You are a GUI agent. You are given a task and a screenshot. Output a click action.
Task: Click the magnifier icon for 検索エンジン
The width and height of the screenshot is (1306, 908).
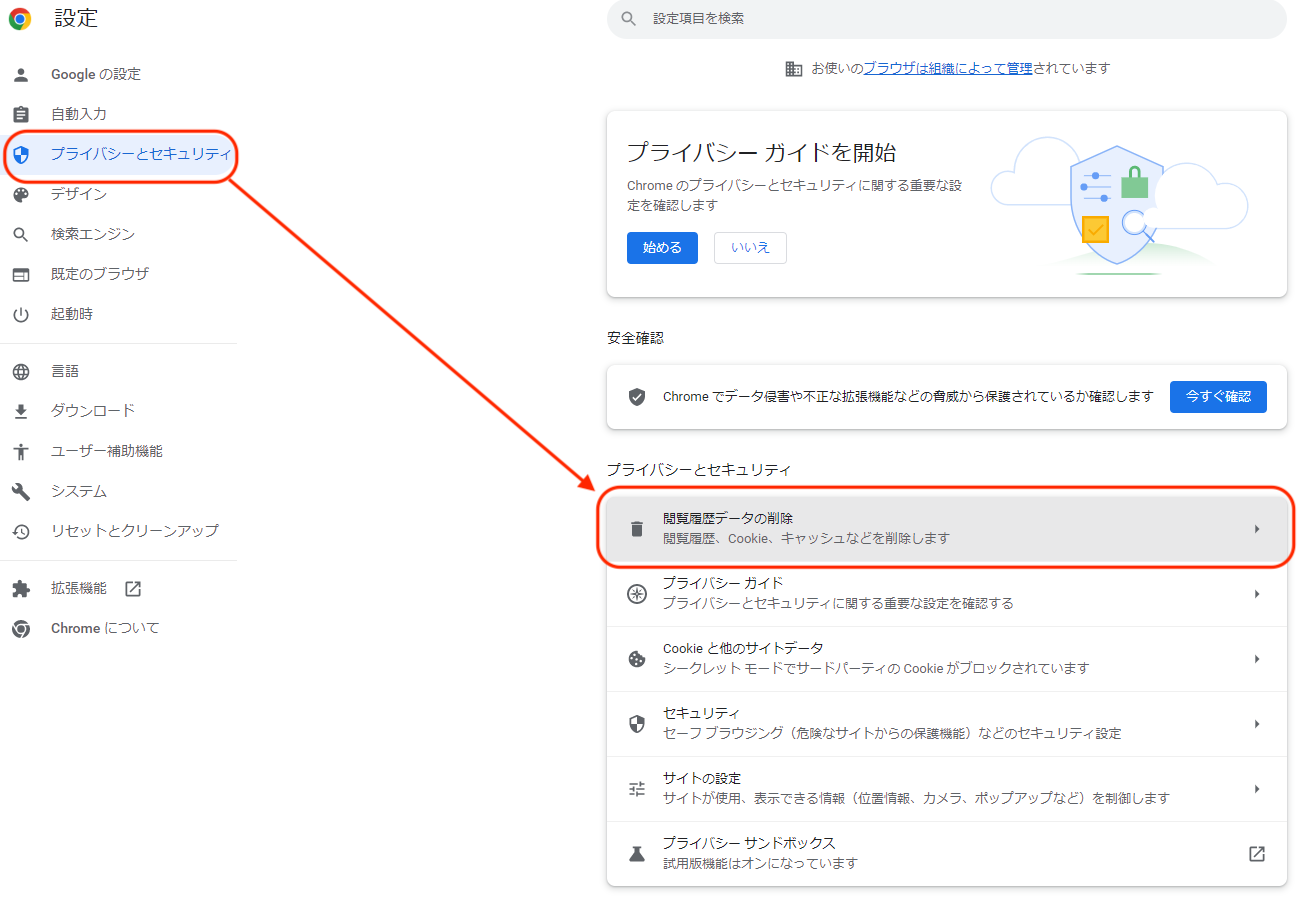(x=21, y=234)
